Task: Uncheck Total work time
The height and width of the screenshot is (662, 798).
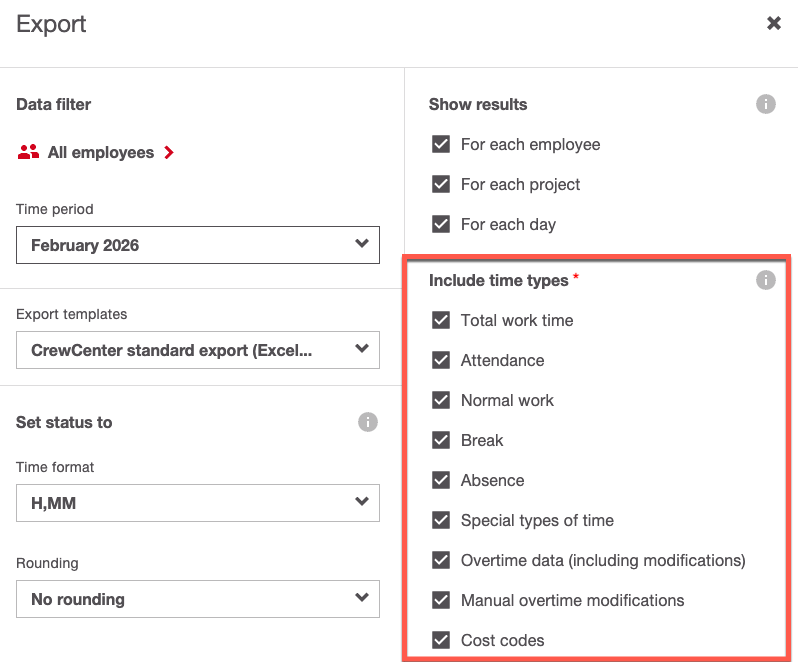Action: tap(441, 320)
